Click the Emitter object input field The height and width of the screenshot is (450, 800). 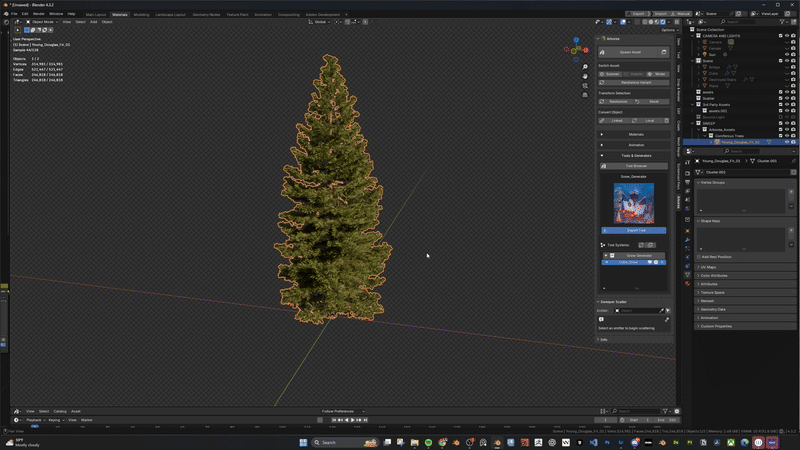634,310
